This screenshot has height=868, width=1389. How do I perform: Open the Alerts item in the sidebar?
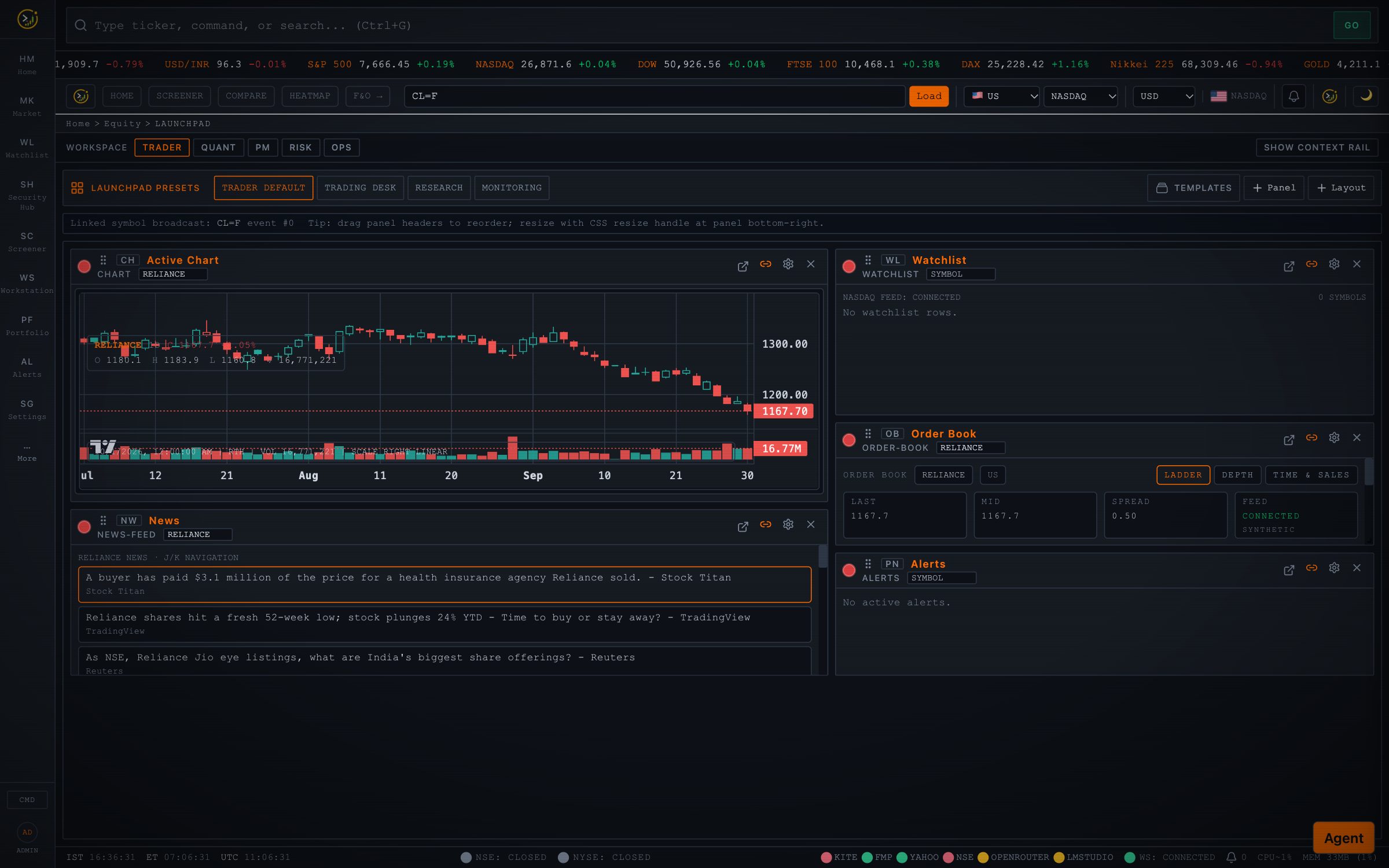27,367
